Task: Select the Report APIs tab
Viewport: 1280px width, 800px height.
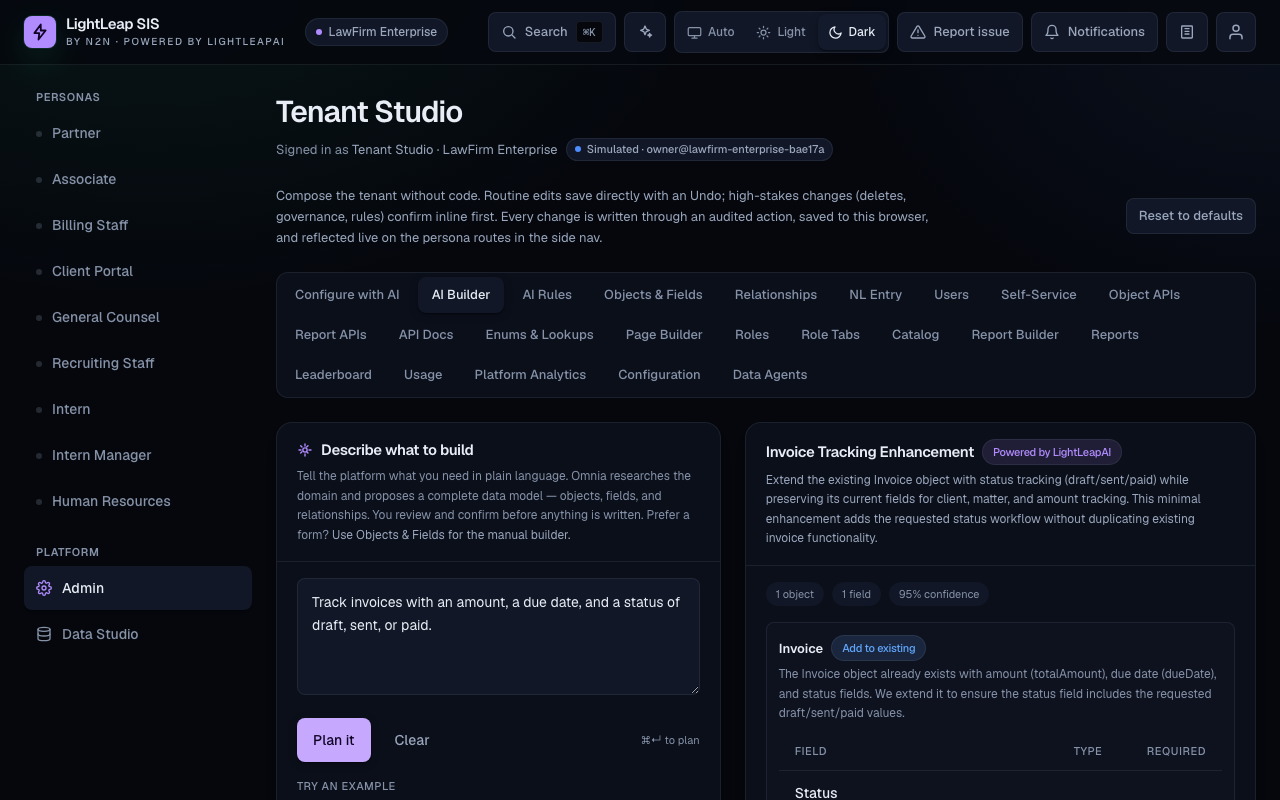Action: [331, 335]
